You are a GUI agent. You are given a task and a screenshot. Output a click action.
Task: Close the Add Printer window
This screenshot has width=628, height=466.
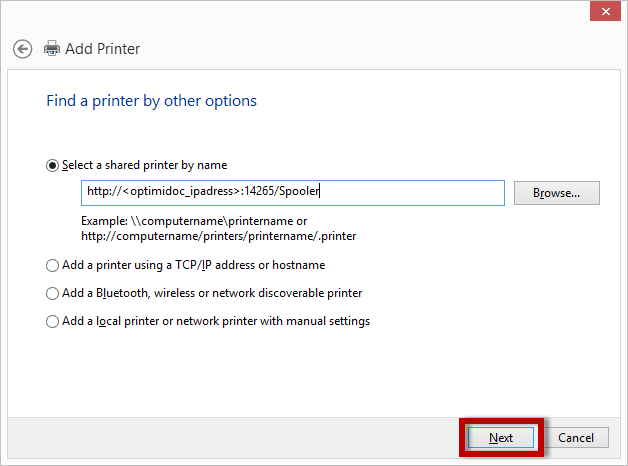click(x=603, y=10)
